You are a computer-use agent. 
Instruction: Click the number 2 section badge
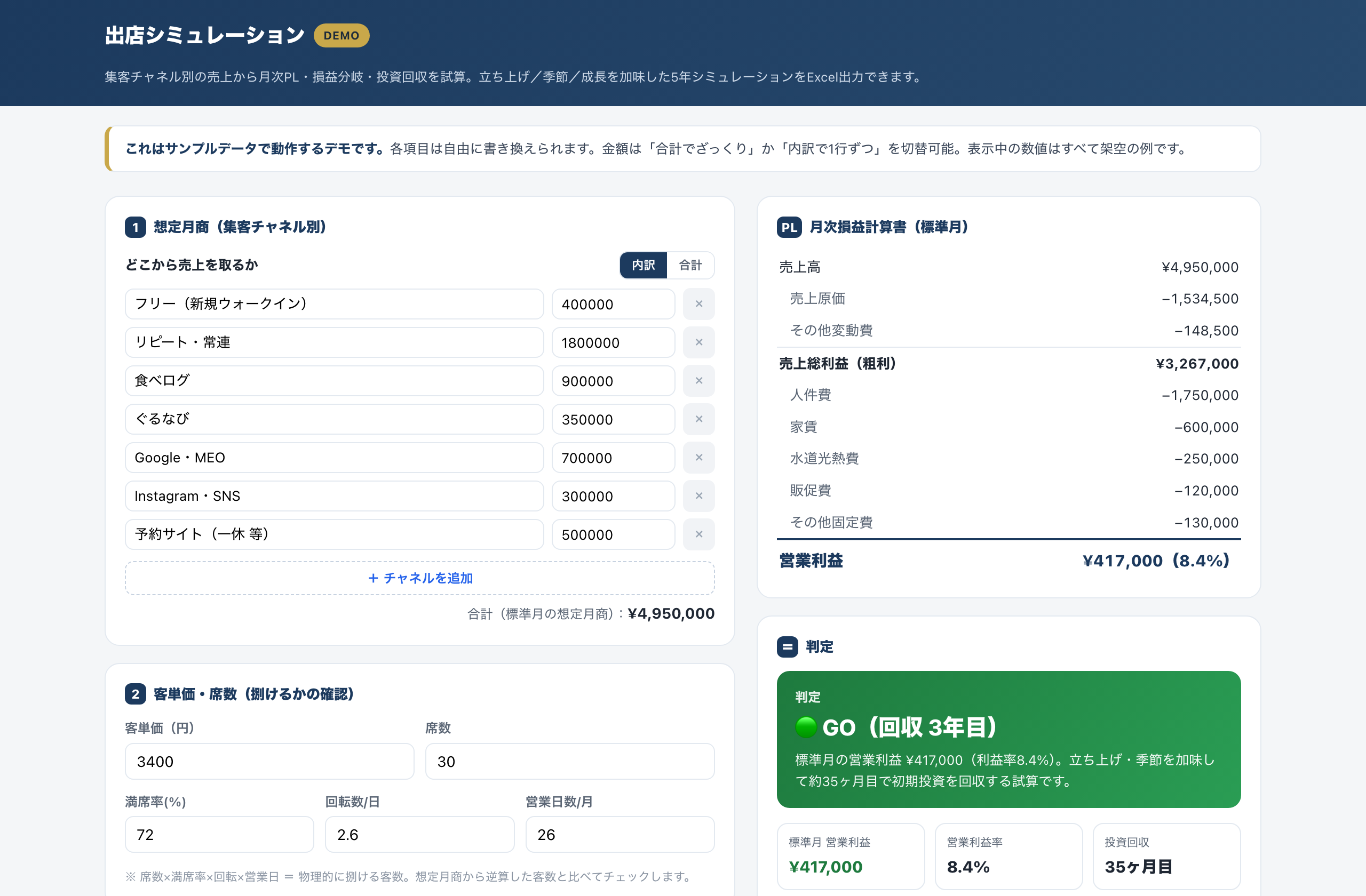(x=136, y=694)
